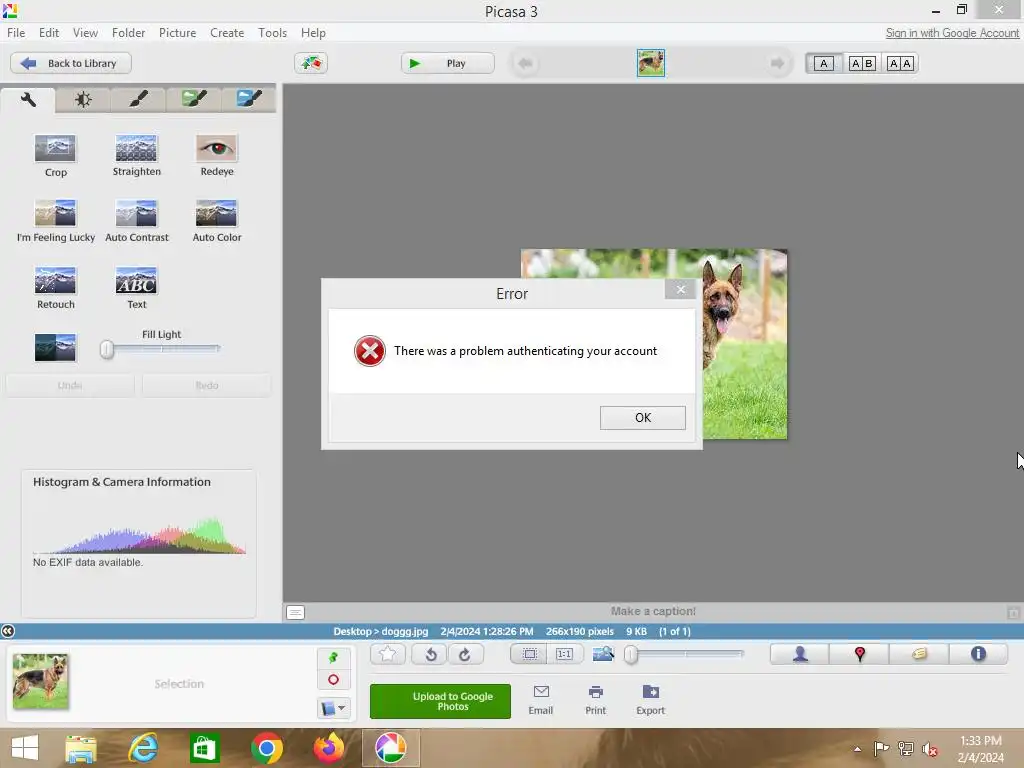The width and height of the screenshot is (1024, 768).
Task: Select the dog thumbnail in top strip
Action: [x=651, y=63]
